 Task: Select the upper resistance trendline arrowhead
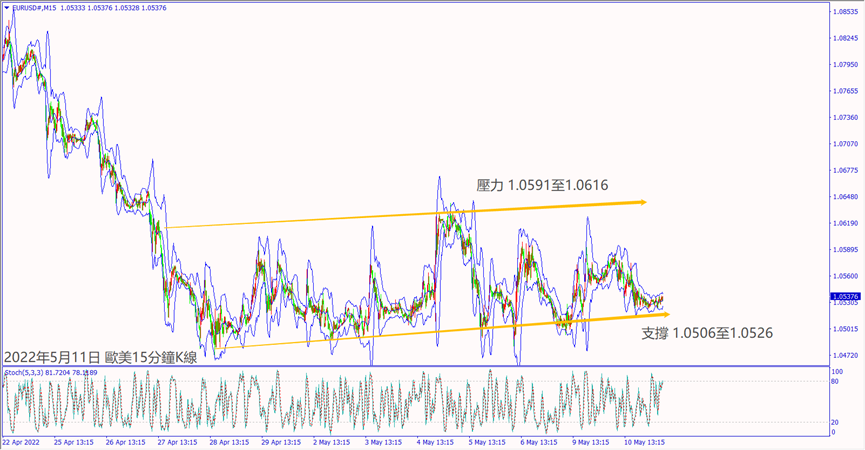tap(641, 202)
